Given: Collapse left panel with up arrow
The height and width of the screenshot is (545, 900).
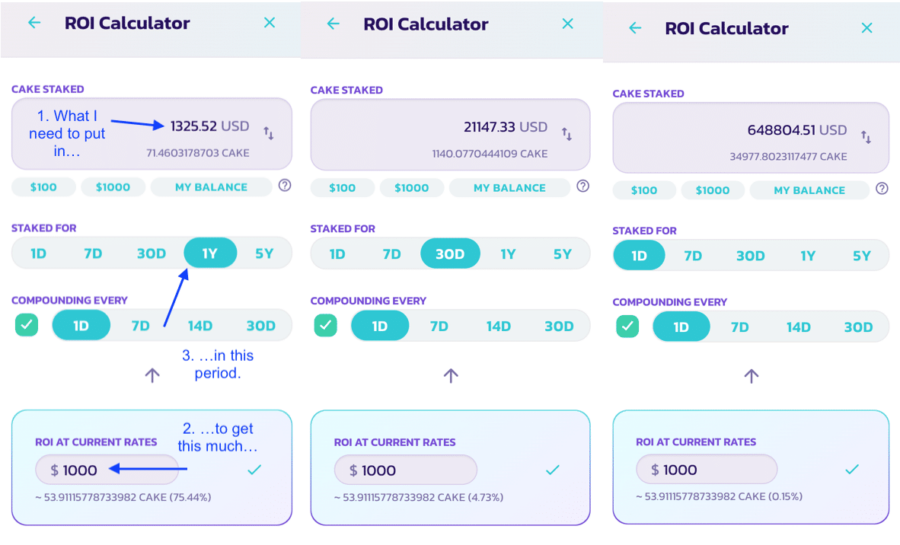Looking at the screenshot, I should tap(151, 375).
